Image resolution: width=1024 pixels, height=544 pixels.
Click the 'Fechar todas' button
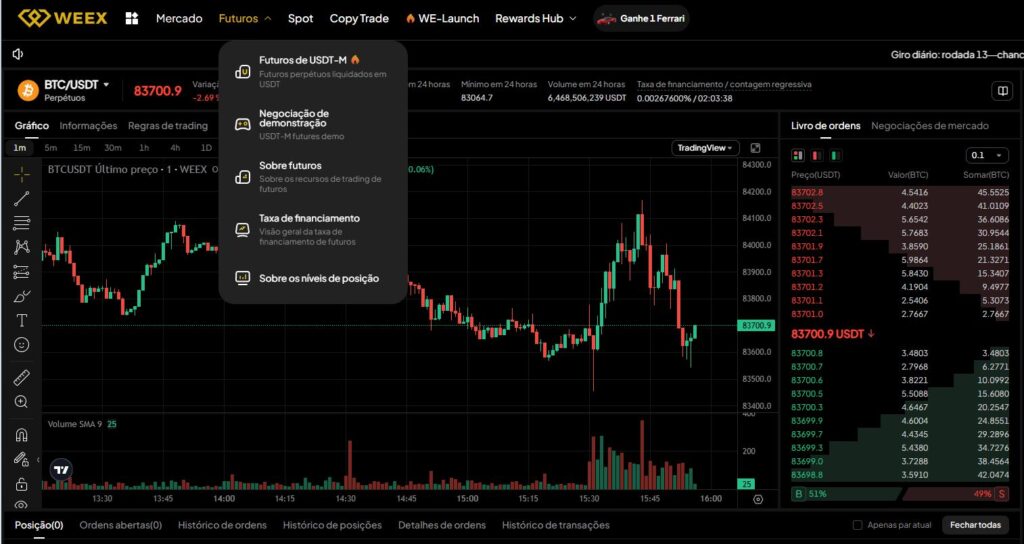click(x=975, y=525)
